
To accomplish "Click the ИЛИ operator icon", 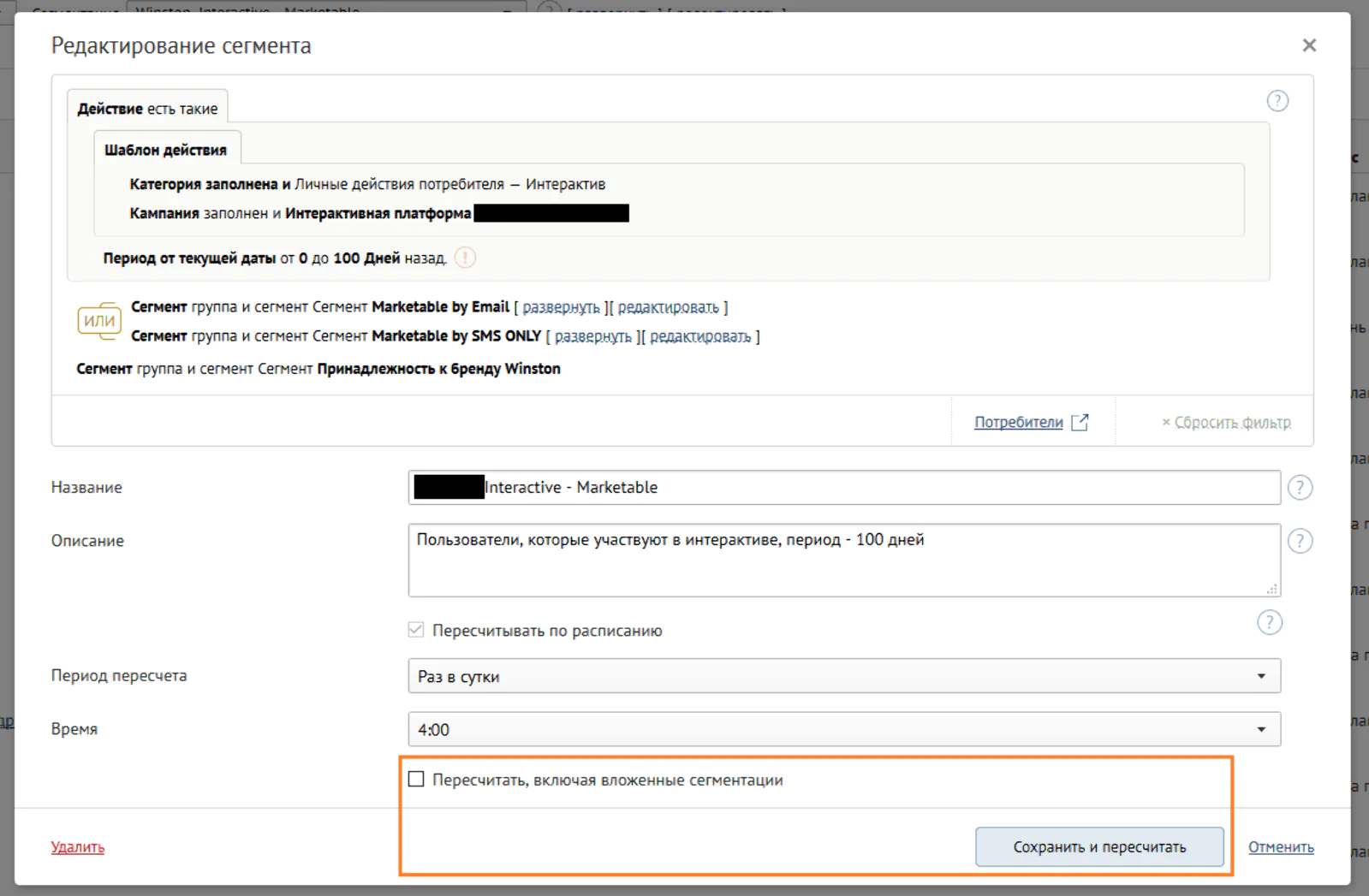I will pyautogui.click(x=99, y=321).
